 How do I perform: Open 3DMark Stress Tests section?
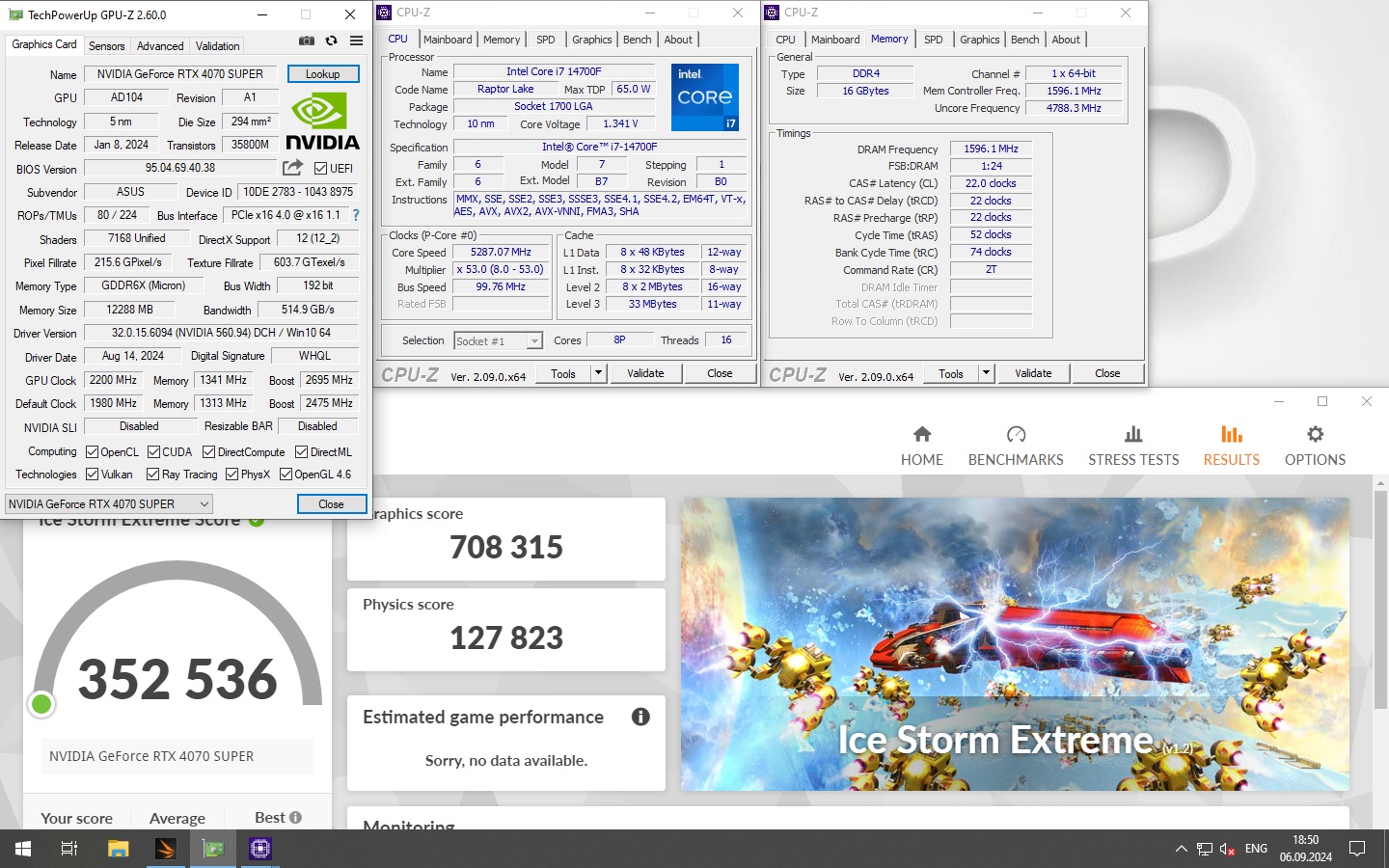point(1133,447)
